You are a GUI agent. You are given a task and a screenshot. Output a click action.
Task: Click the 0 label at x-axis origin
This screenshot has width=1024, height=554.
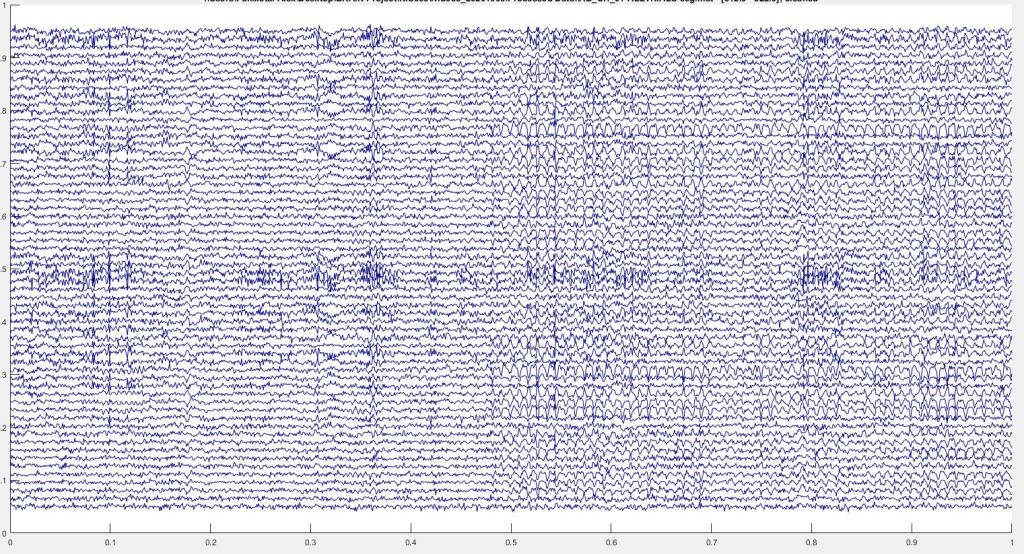point(10,544)
